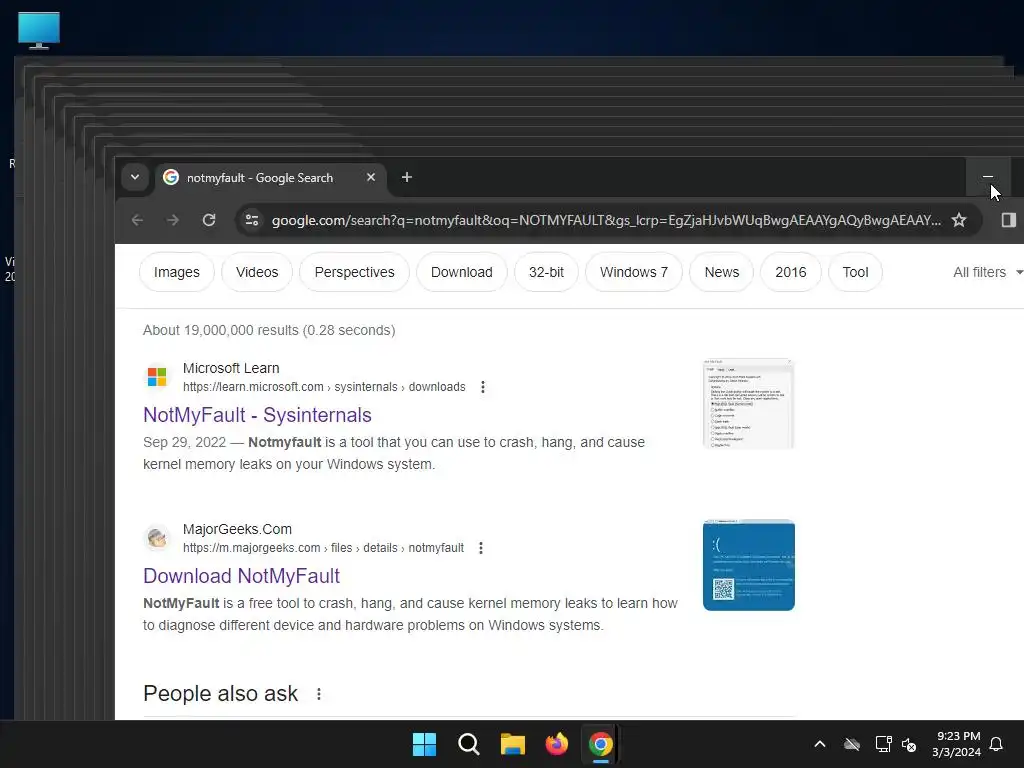Show hidden system tray icons
This screenshot has height=768, width=1024.
click(x=820, y=744)
